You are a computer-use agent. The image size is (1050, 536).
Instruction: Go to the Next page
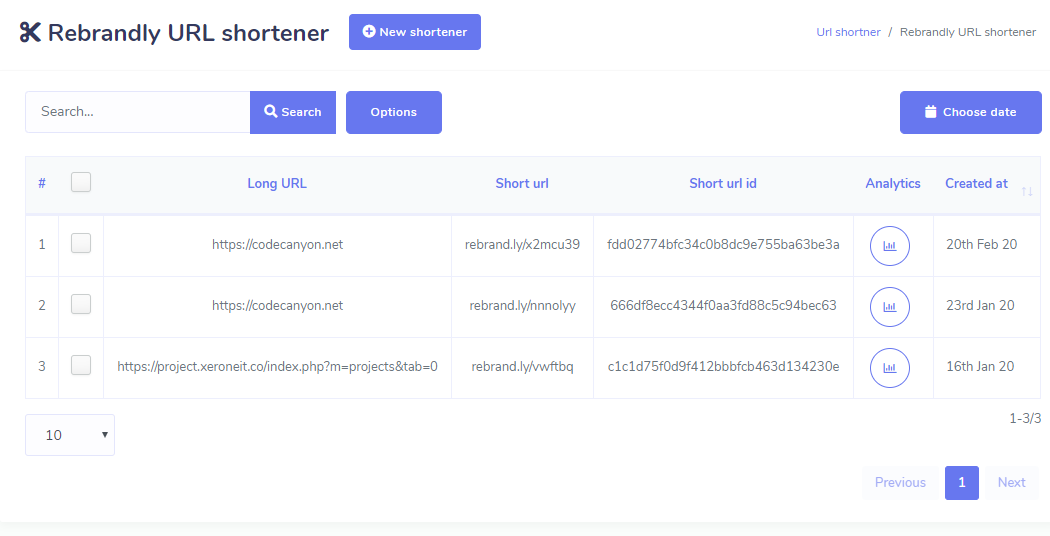pos(1011,483)
